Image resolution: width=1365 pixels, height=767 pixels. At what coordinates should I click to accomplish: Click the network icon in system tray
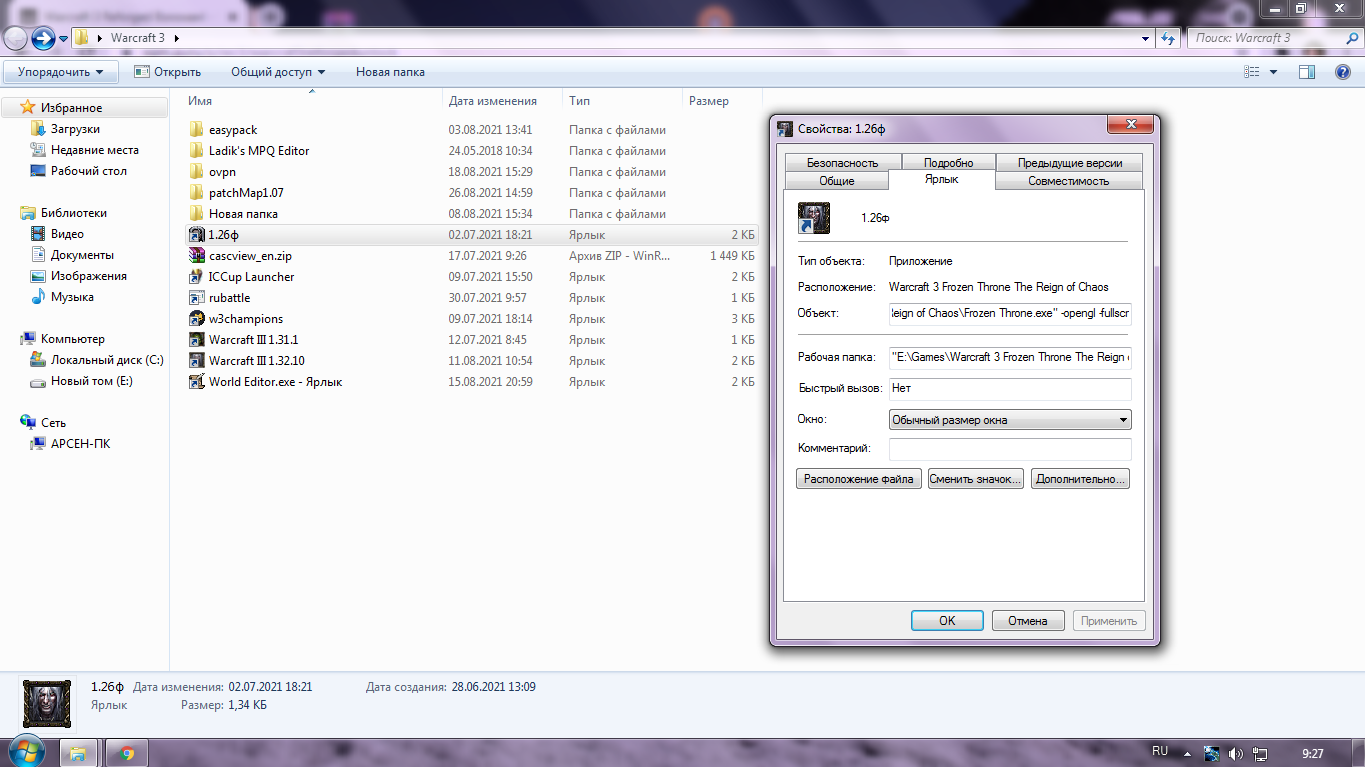pyautogui.click(x=1260, y=753)
